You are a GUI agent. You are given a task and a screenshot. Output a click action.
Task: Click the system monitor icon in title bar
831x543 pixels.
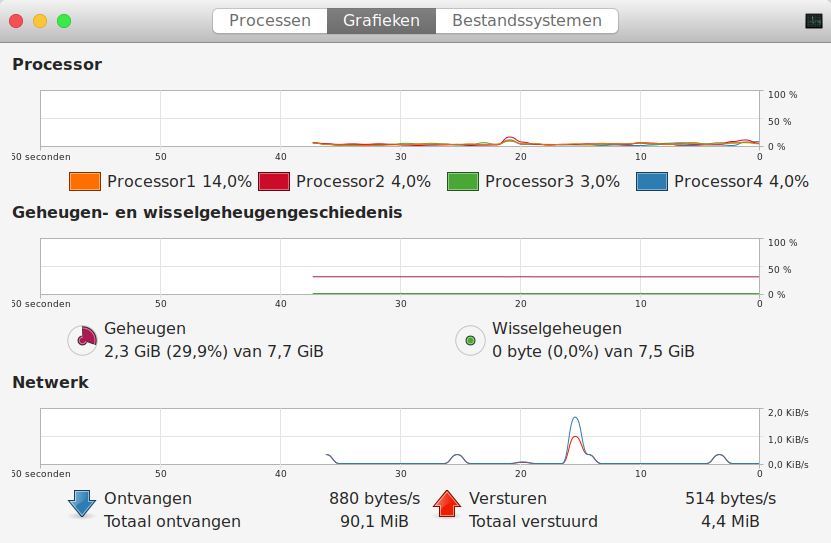[813, 20]
